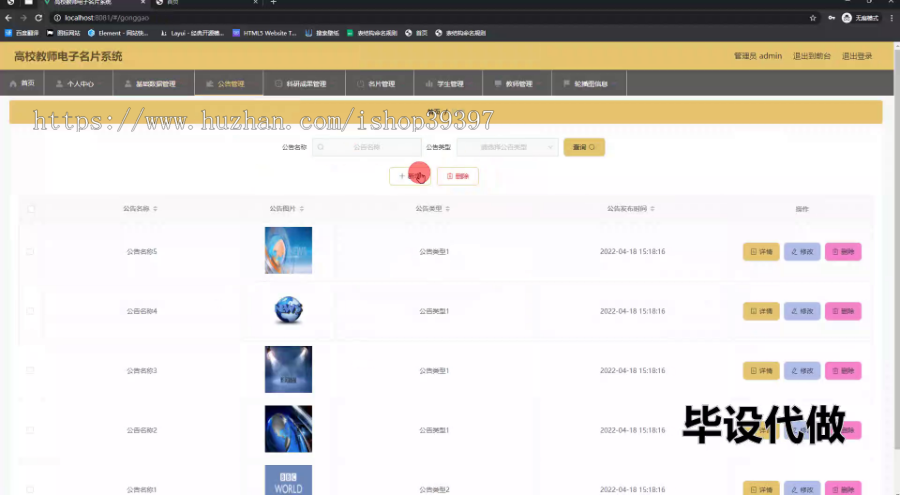Reload the page with the refresh icon
Image resolution: width=900 pixels, height=495 pixels.
point(38,18)
